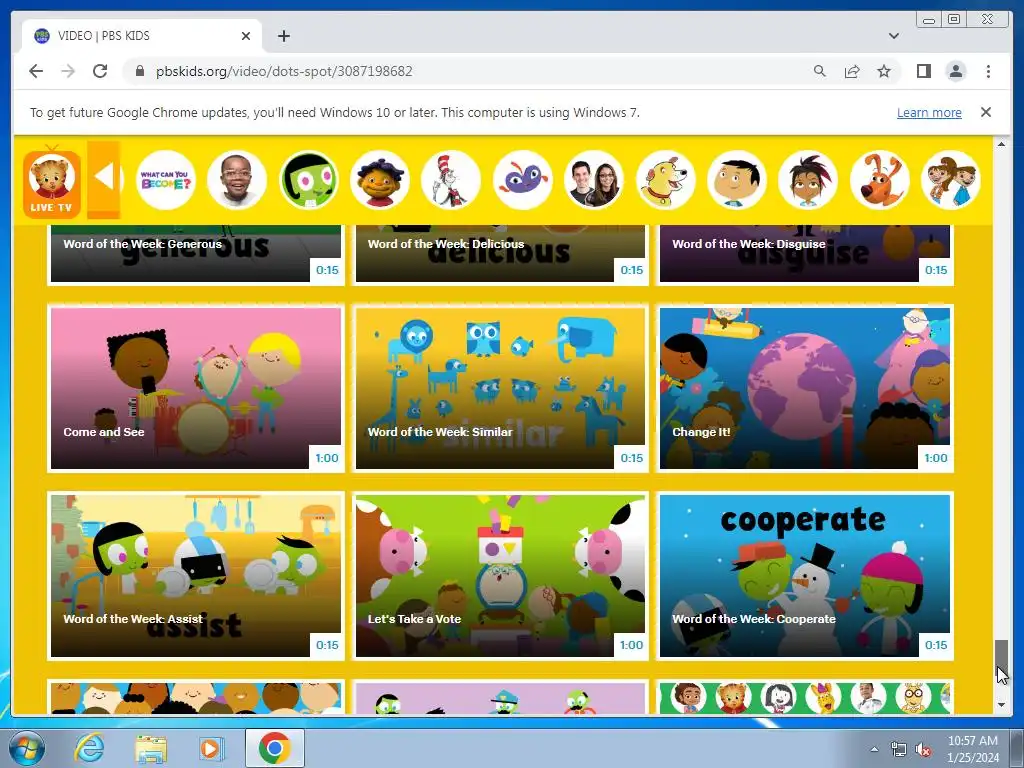Open the two kids show icon
The width and height of the screenshot is (1024, 768).
pos(951,180)
